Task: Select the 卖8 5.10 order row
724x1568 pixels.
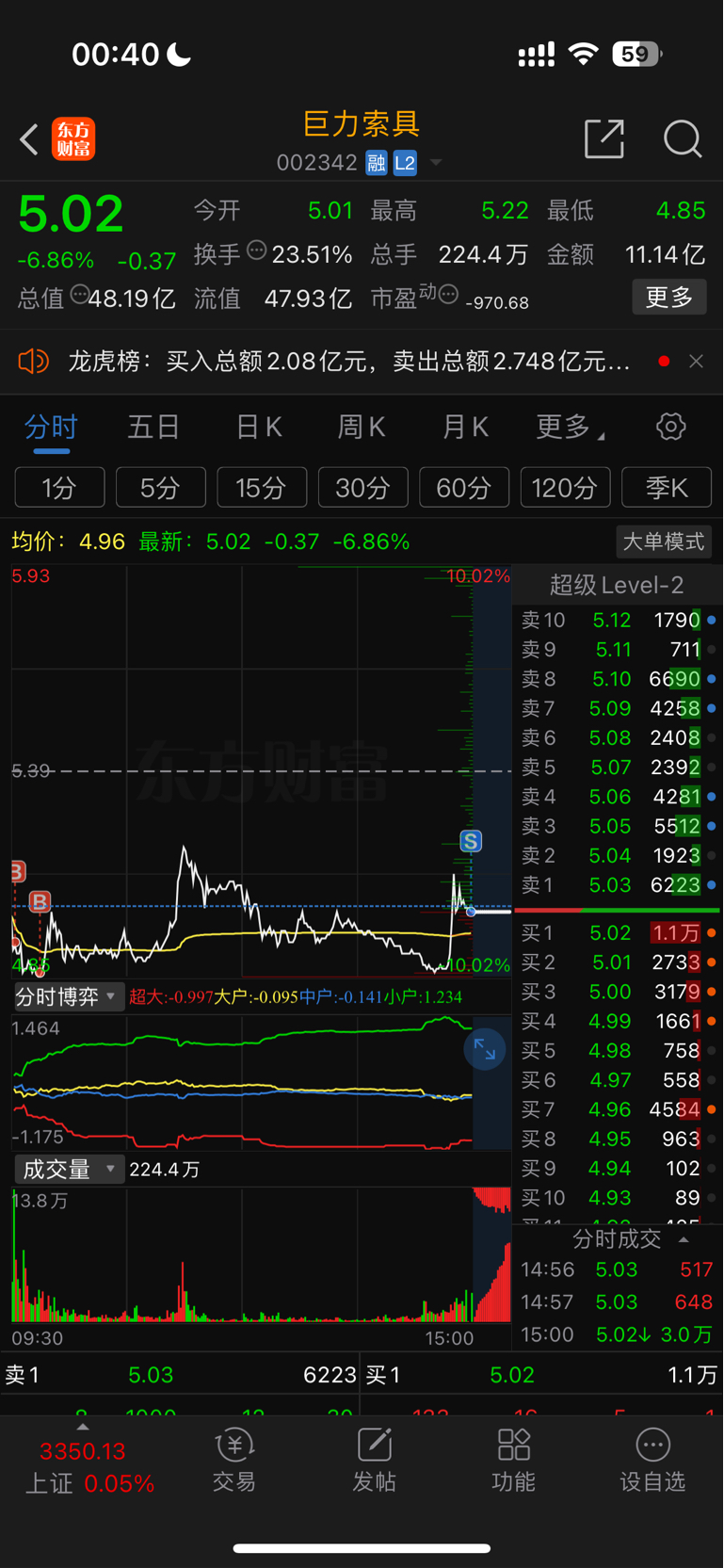Action: tap(618, 679)
